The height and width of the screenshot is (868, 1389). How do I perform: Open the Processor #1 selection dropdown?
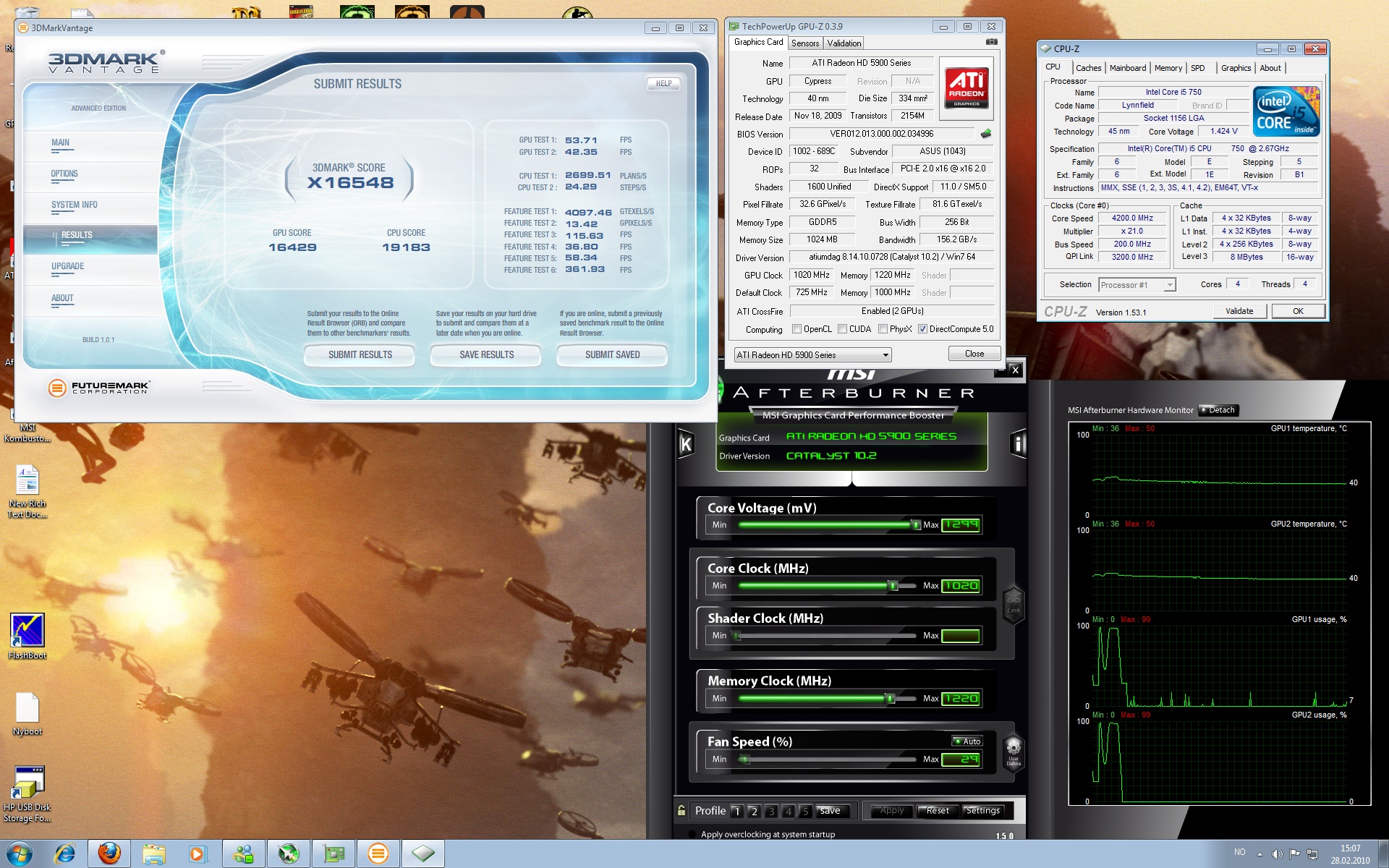coord(1137,285)
